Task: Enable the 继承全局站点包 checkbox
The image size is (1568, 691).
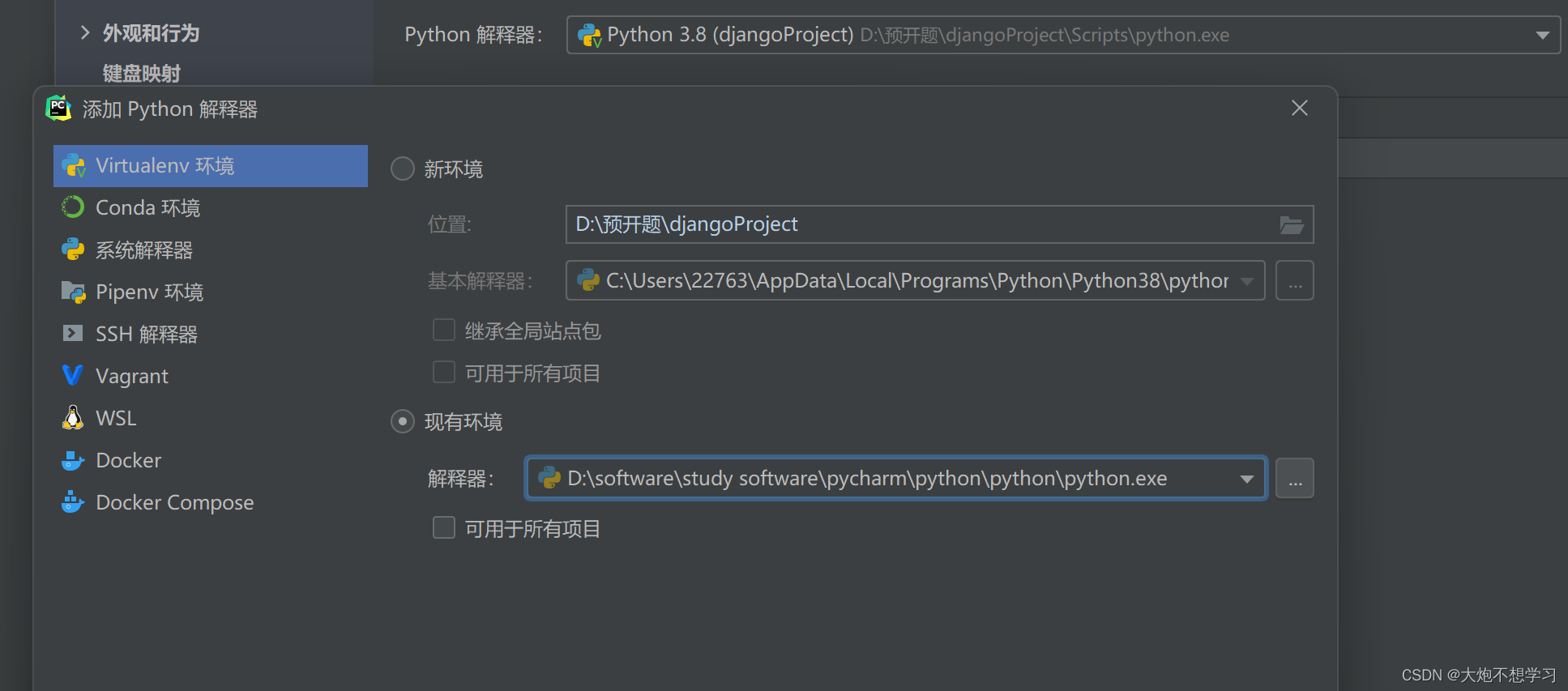Action: [444, 330]
